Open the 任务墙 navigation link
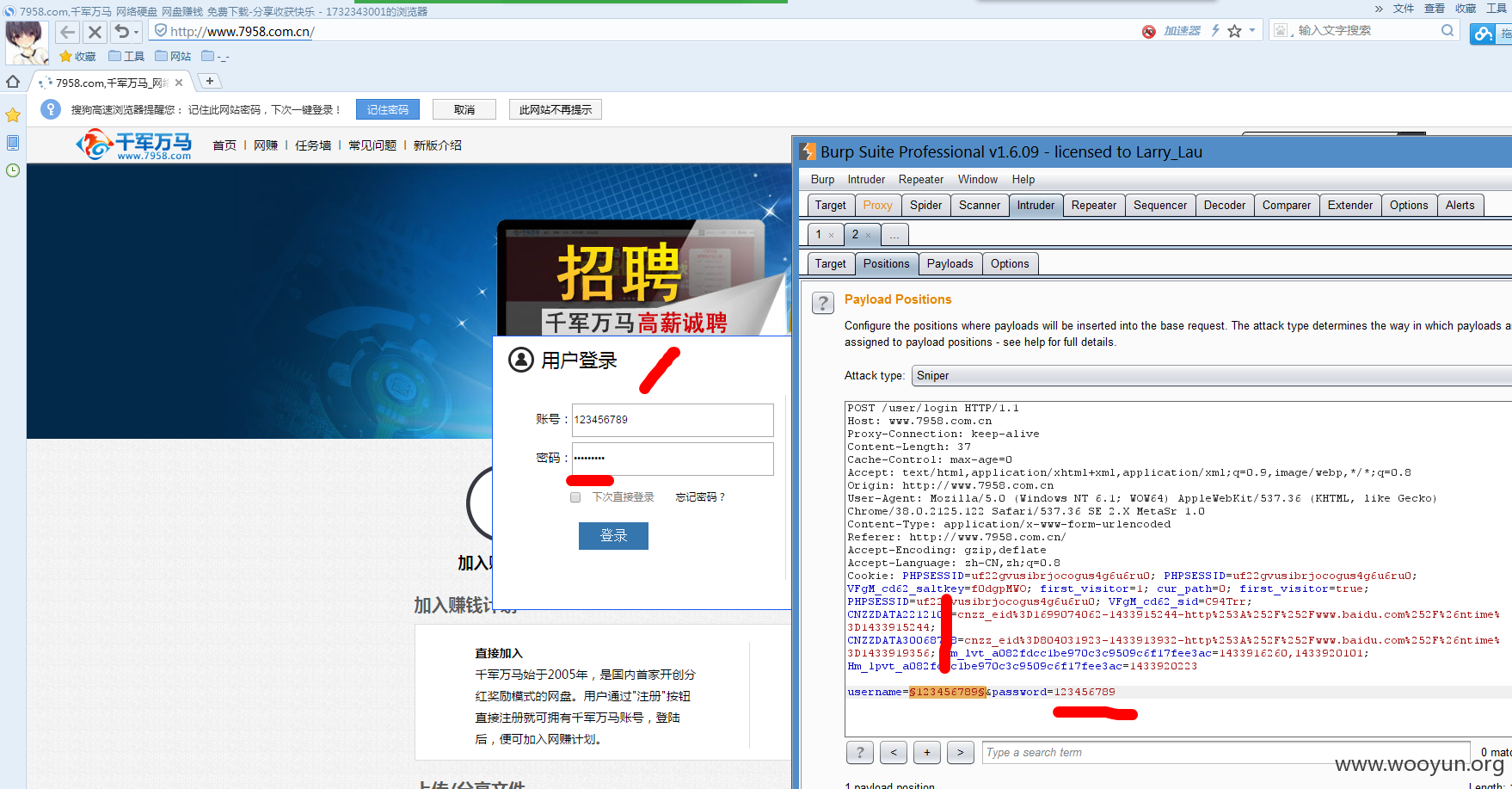 click(x=313, y=145)
